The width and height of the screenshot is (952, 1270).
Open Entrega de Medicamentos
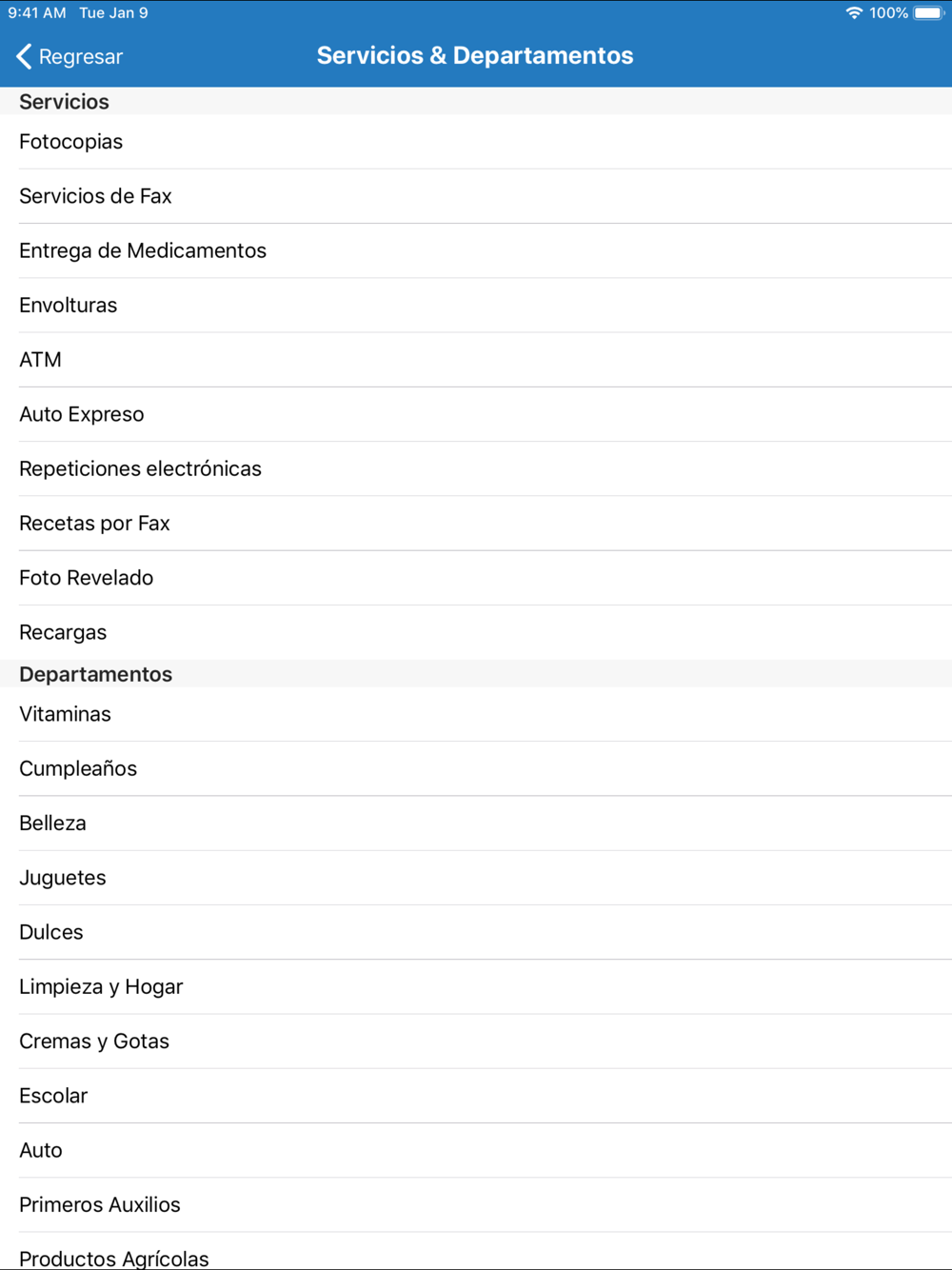point(476,250)
